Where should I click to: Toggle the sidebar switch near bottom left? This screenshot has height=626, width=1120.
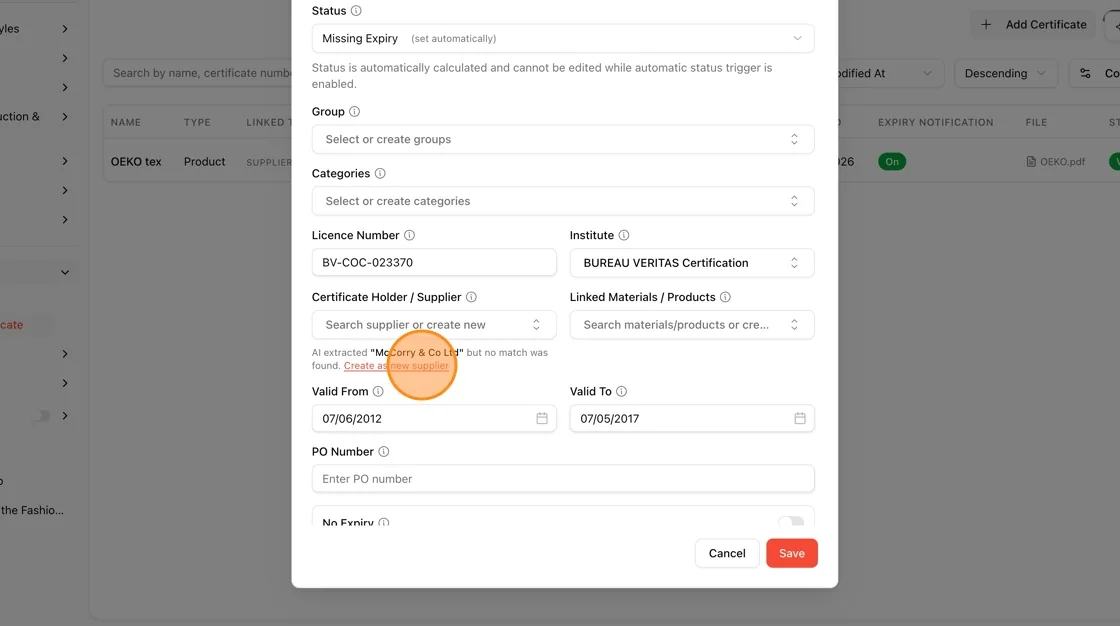(41, 415)
